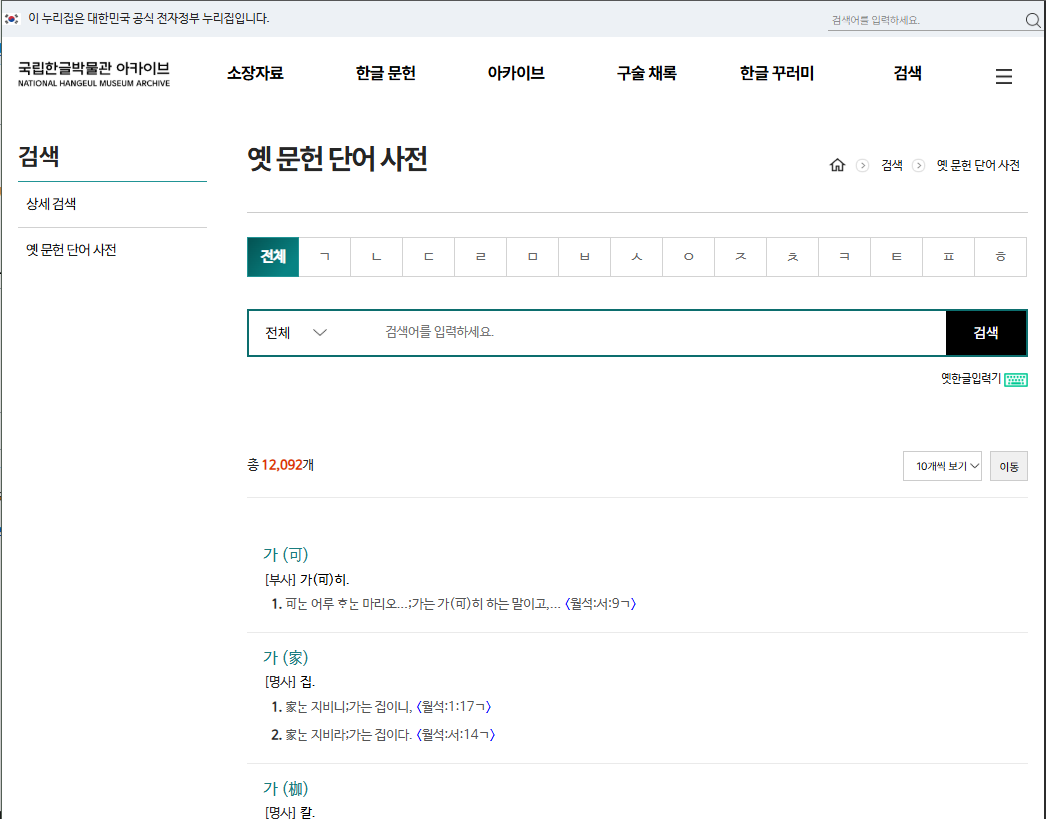1046x819 pixels.
Task: Click the 검색어를 입력하세요 dictionary search field
Action: 660,333
